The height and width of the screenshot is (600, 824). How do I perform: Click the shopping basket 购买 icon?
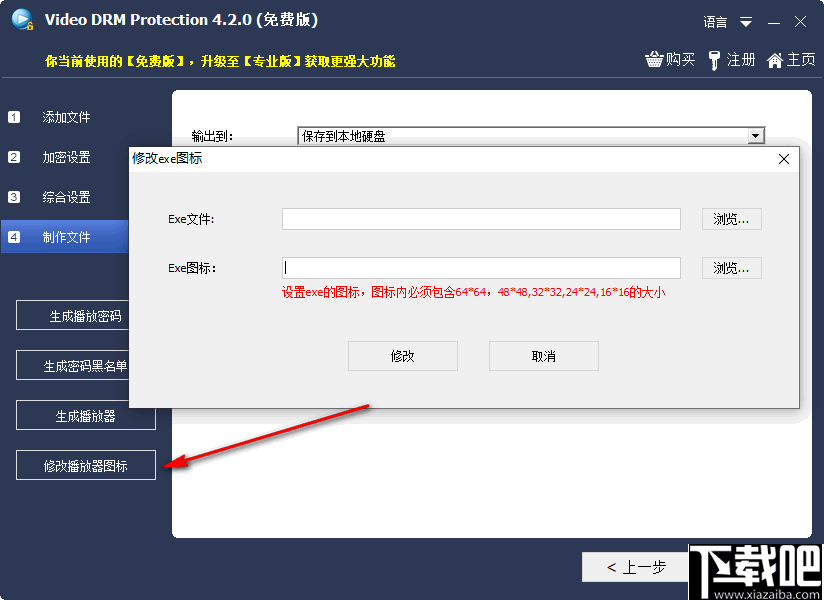click(657, 59)
